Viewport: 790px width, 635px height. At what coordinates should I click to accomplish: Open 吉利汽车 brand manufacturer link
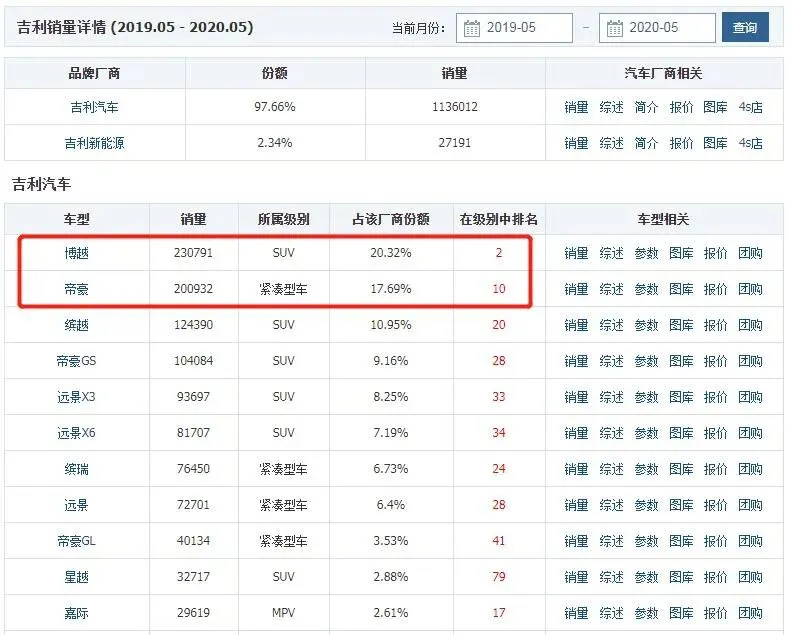point(94,107)
